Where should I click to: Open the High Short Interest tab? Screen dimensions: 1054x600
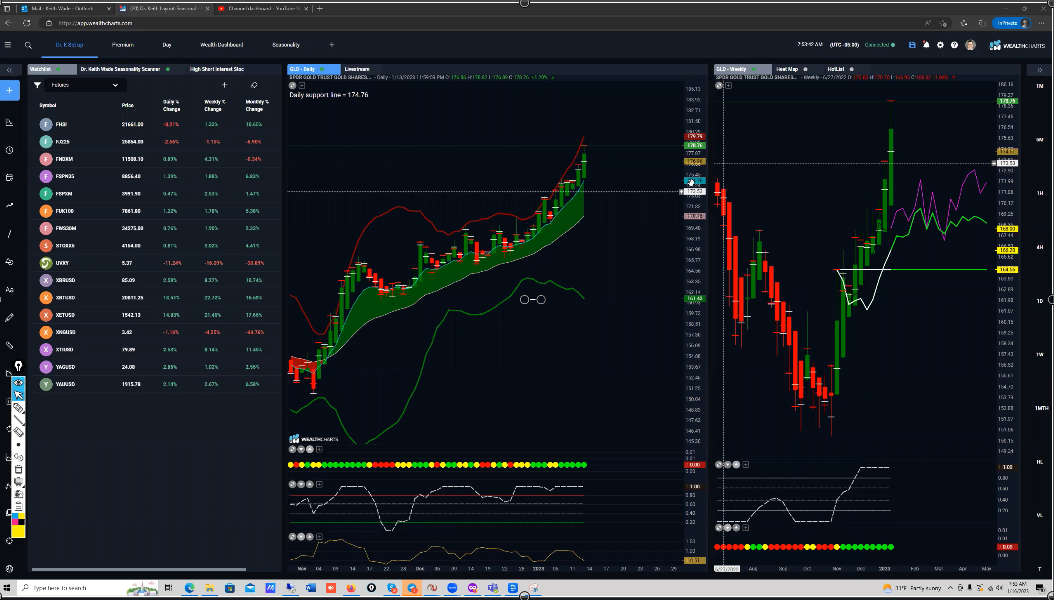coord(216,69)
